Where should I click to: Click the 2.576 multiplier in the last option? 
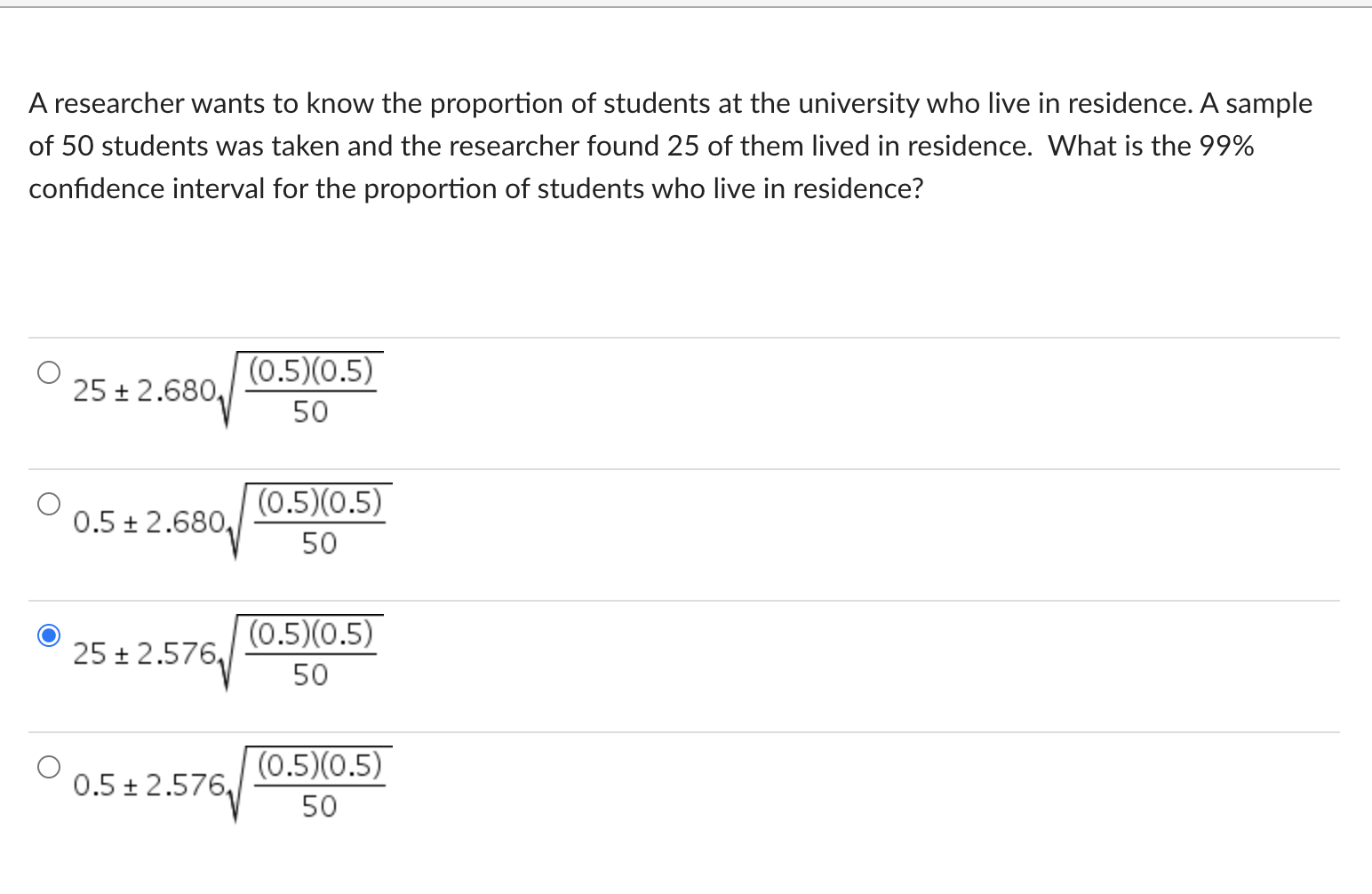(186, 785)
